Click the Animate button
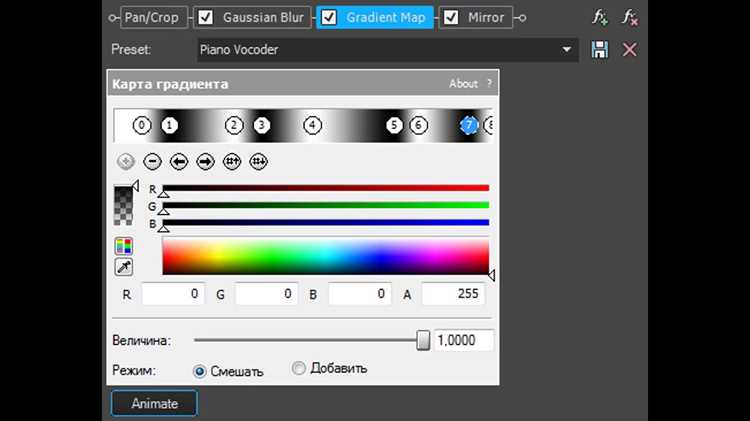 [x=154, y=403]
